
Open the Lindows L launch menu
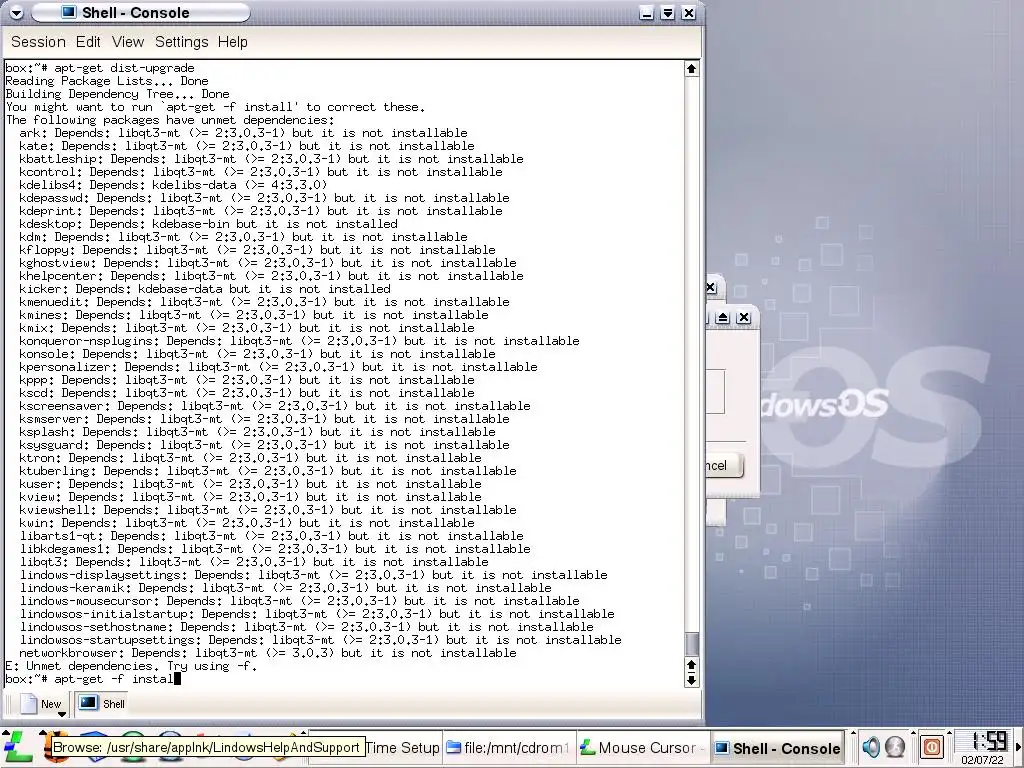[x=18, y=747]
